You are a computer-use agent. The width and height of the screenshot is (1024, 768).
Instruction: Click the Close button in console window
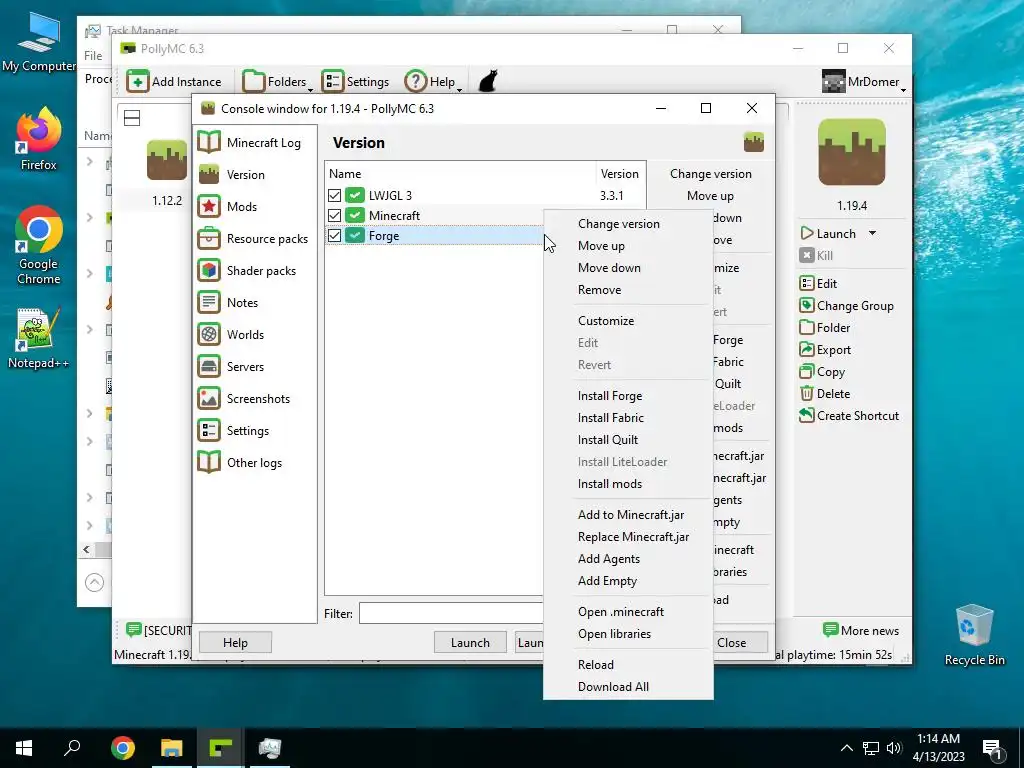pyautogui.click(x=740, y=643)
